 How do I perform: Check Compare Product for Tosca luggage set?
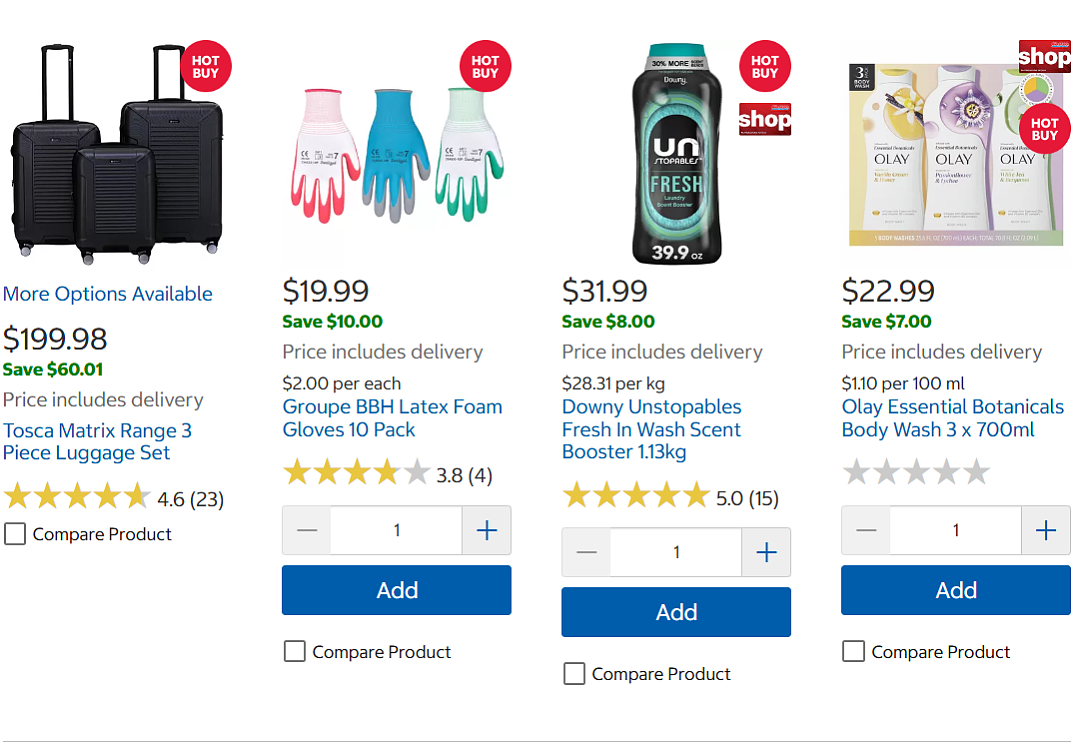(x=15, y=534)
